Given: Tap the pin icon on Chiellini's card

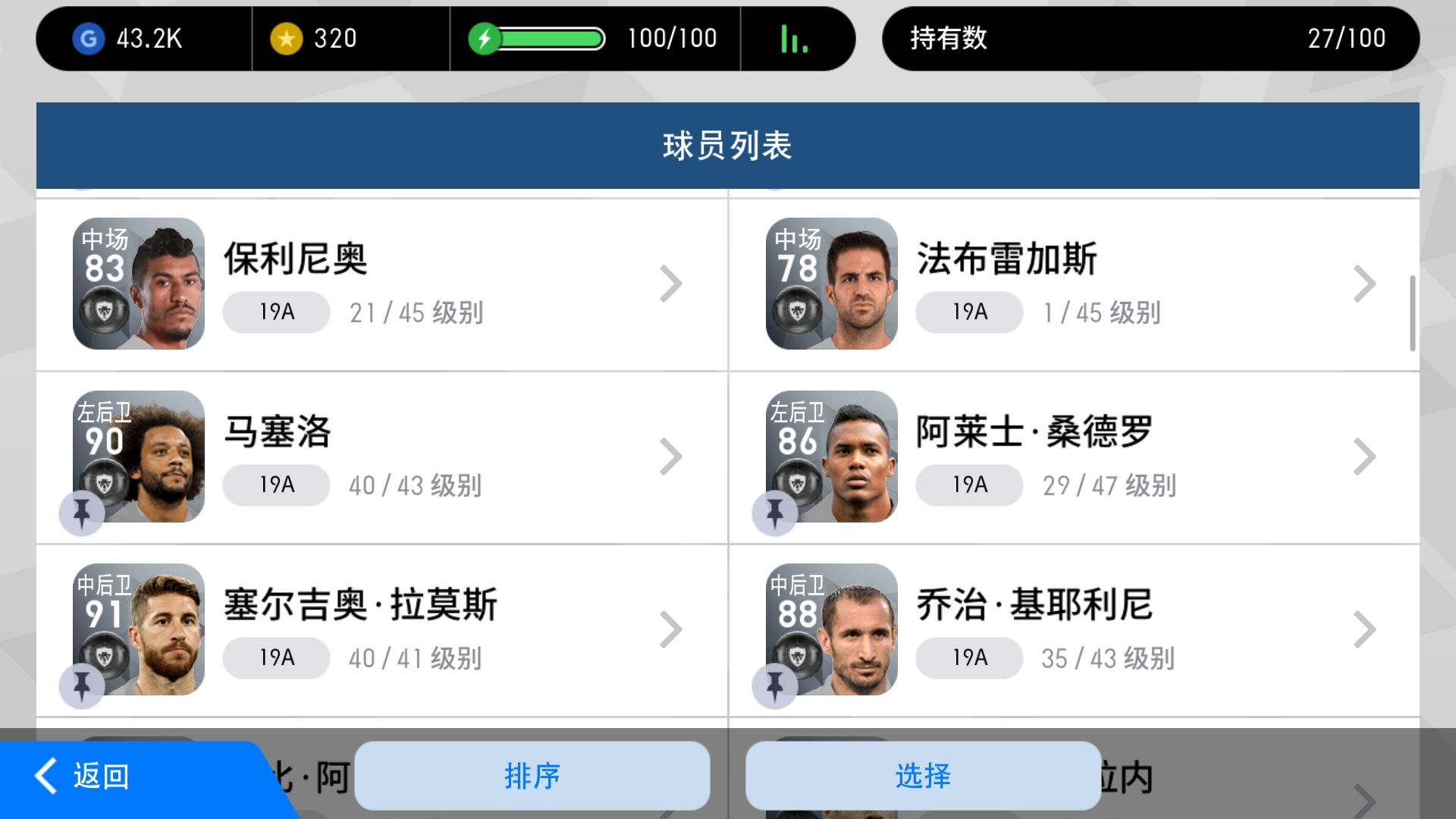Looking at the screenshot, I should tap(774, 686).
